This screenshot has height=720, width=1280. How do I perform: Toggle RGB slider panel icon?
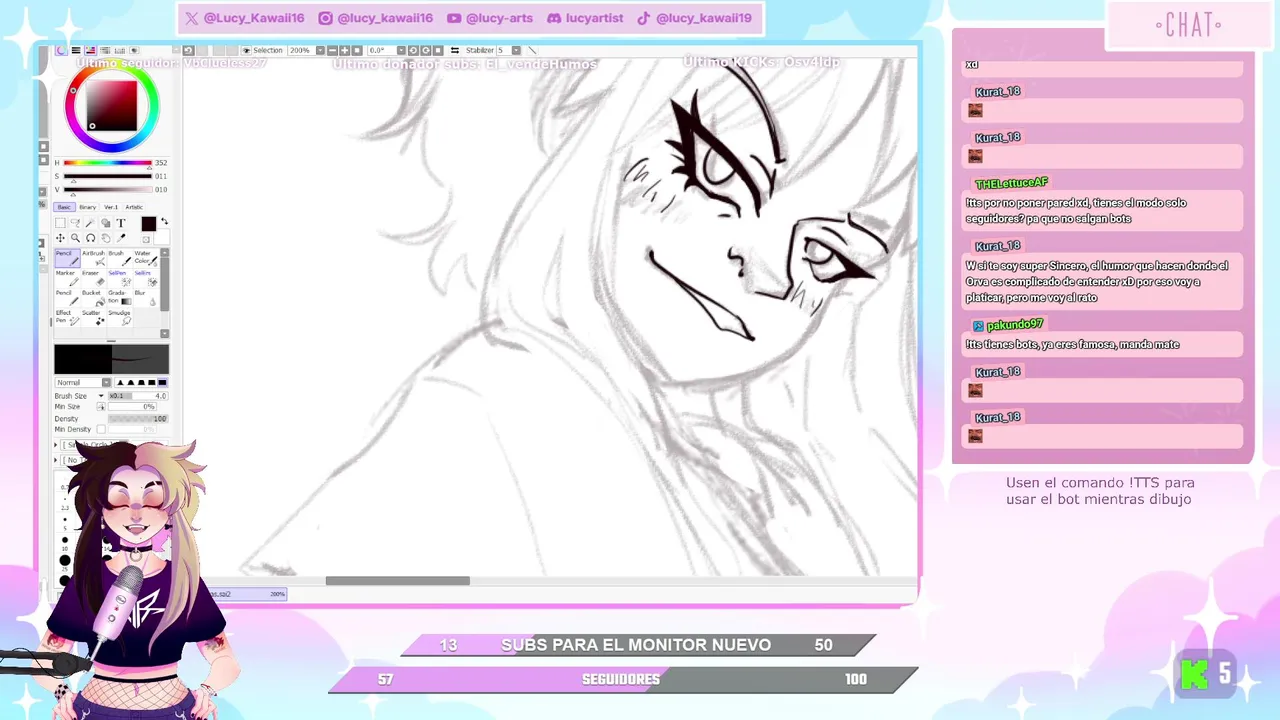(x=76, y=50)
